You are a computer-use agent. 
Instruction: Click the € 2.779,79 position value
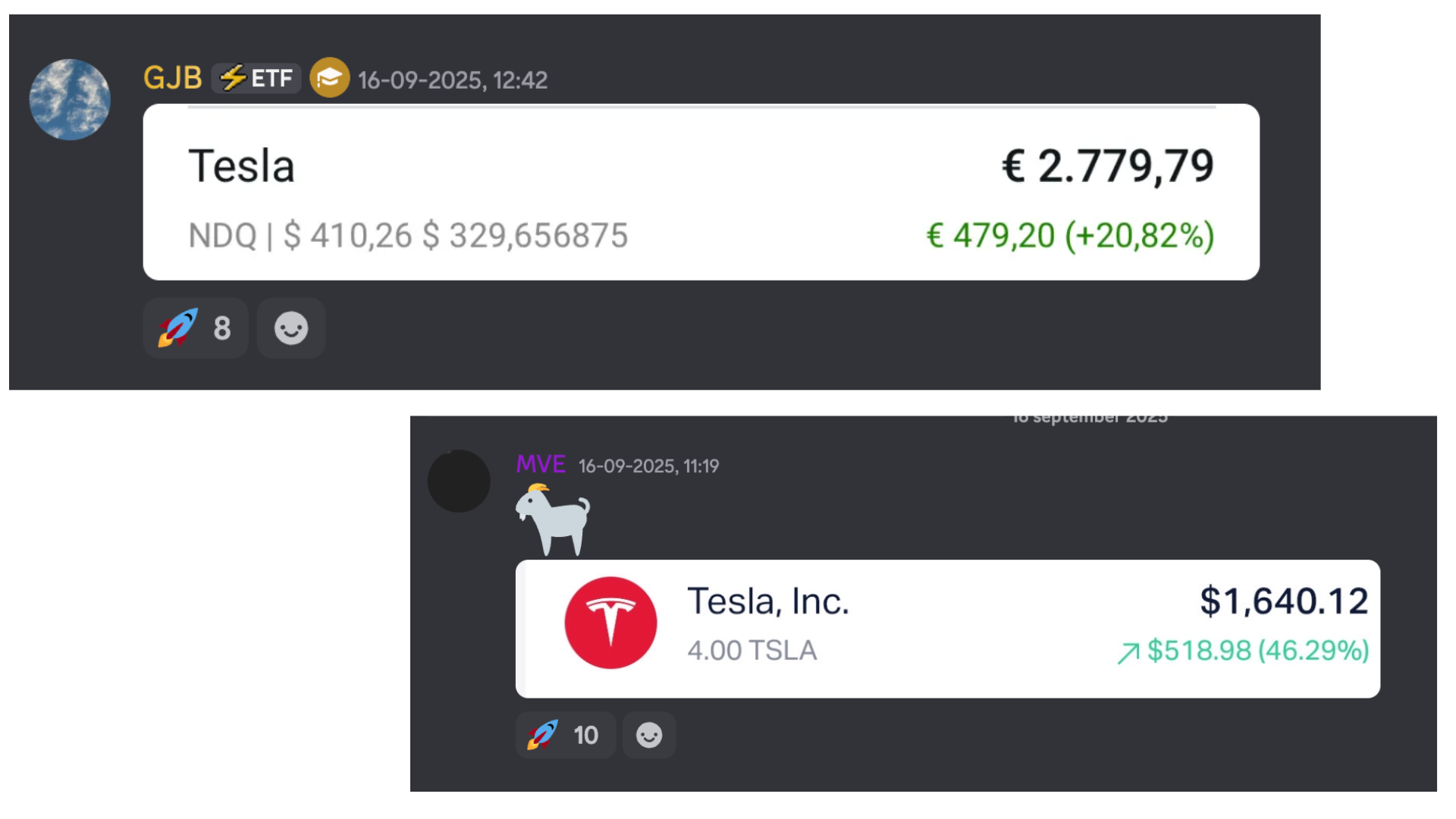point(1107,166)
